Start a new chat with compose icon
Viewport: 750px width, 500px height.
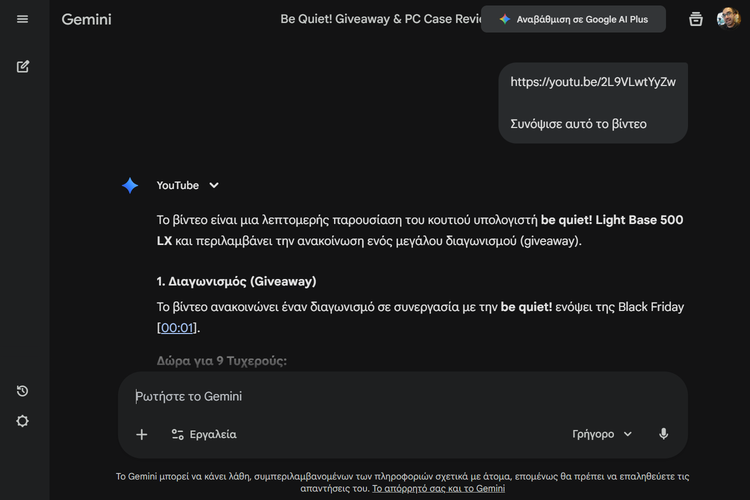(23, 67)
